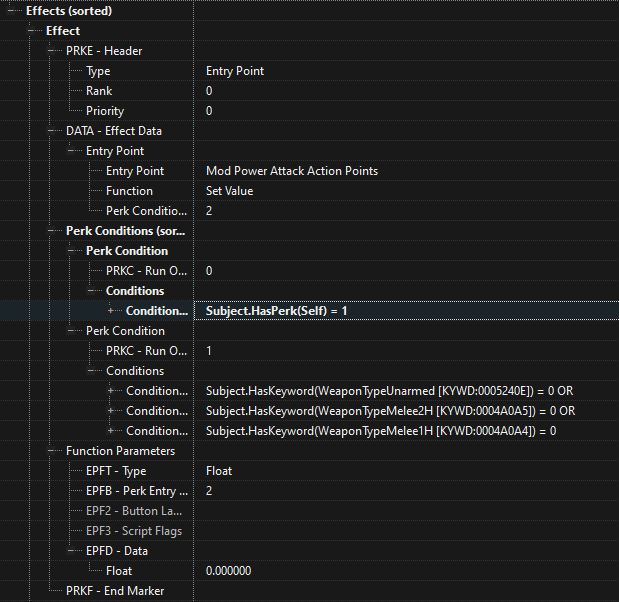Select the Perk Conditio... count row label
619x602 pixels.
point(146,211)
